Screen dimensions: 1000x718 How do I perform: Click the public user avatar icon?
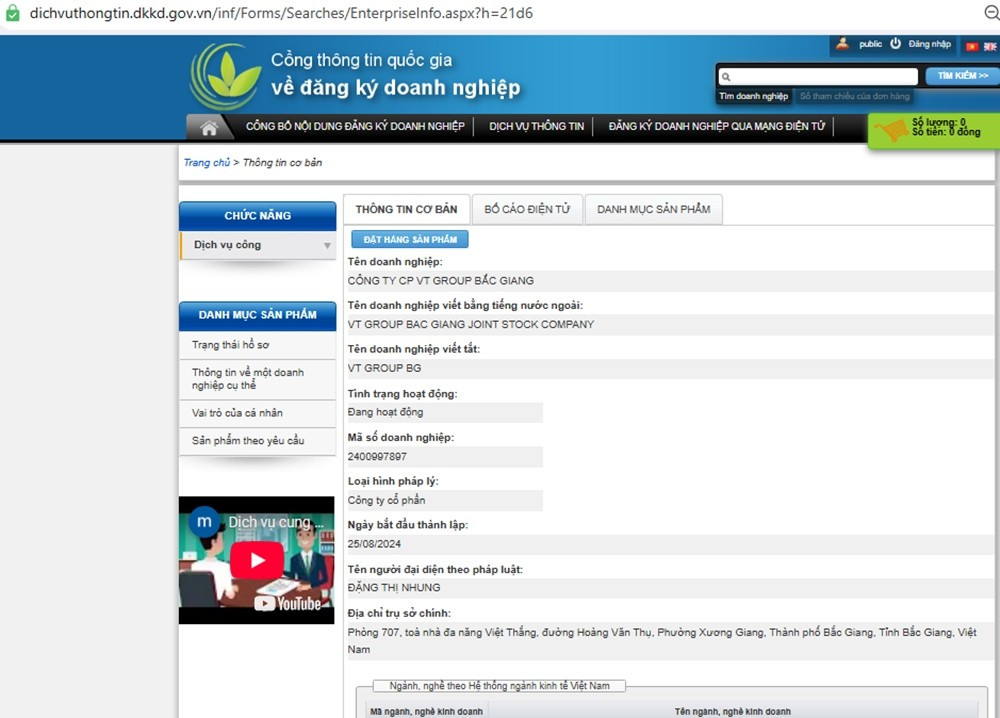pos(843,44)
